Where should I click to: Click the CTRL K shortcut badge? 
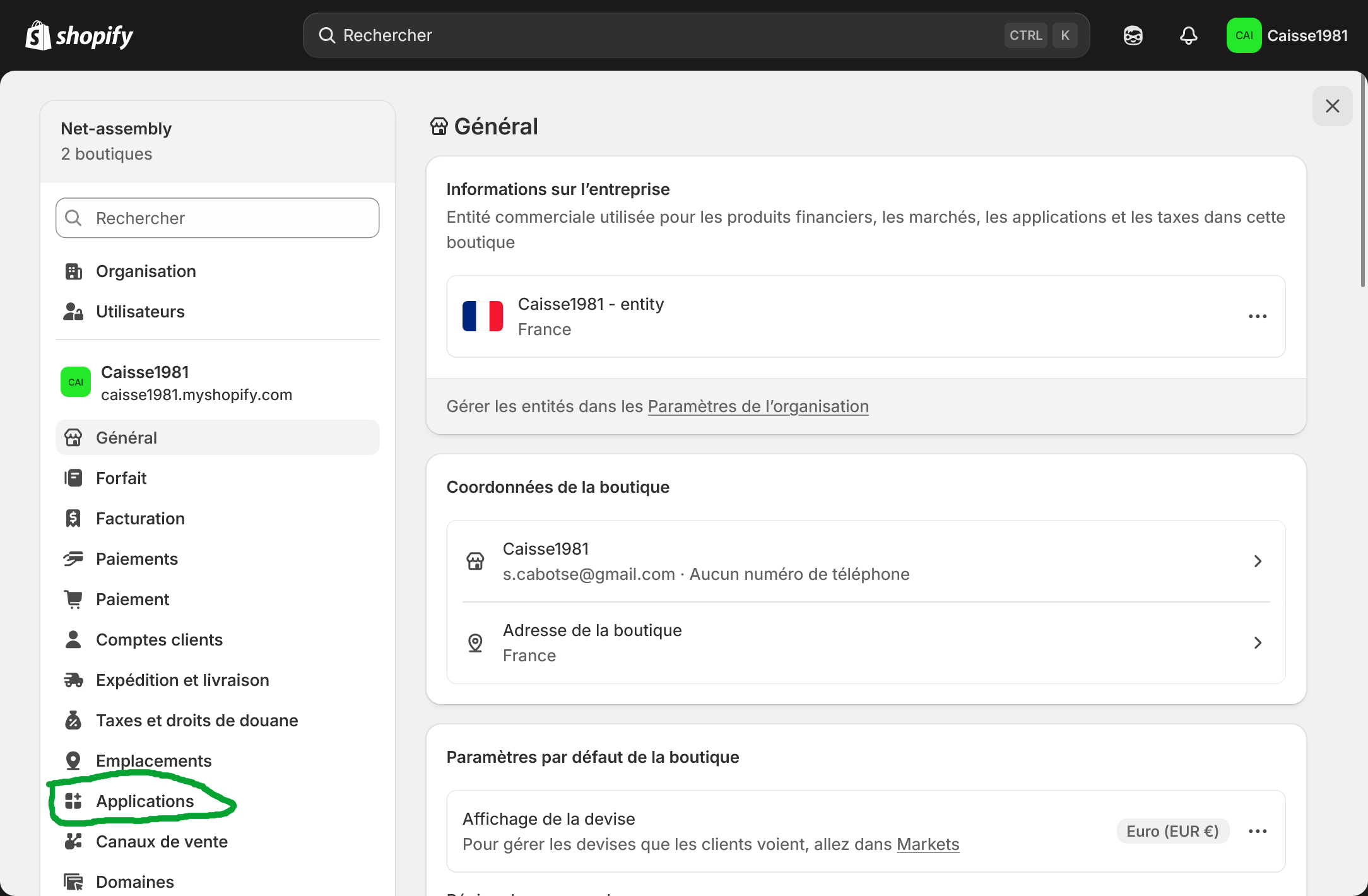(1041, 35)
